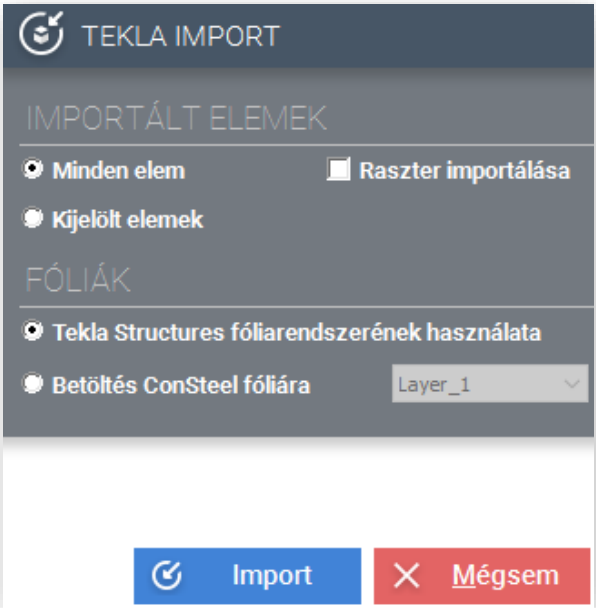
Task: Click the Raszter importálása label text
Action: (x=465, y=170)
